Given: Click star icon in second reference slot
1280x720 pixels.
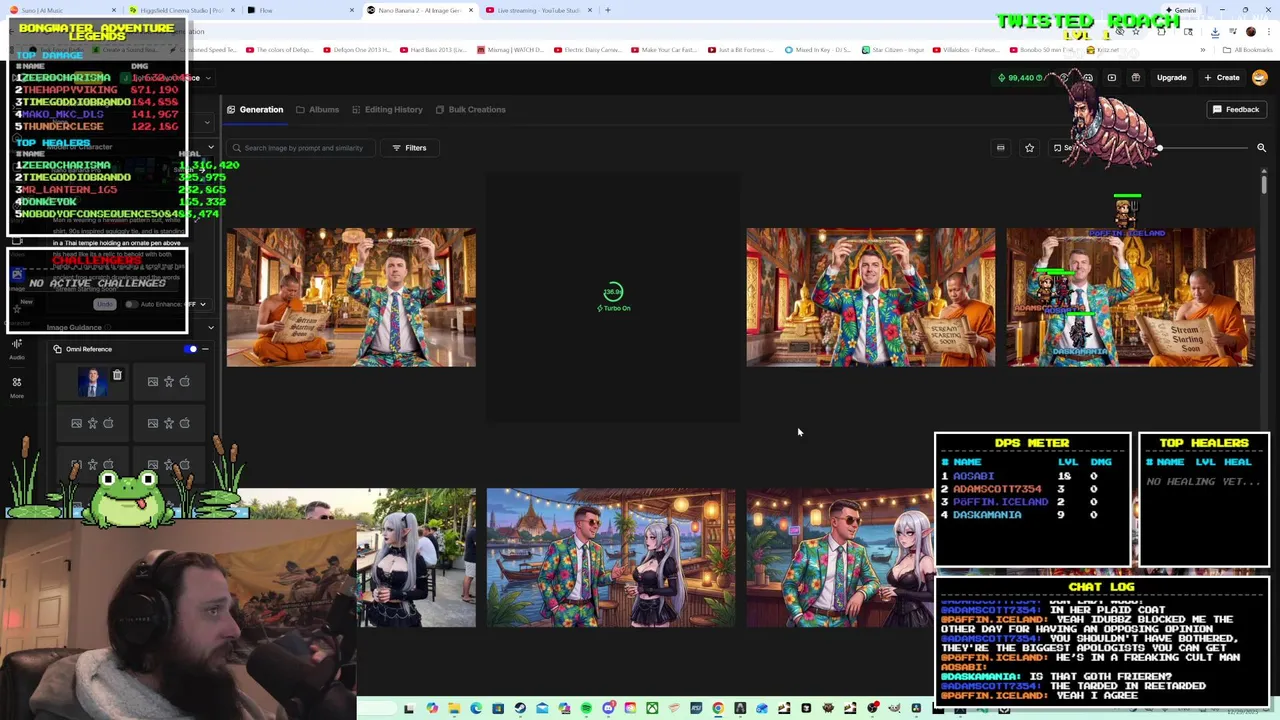Looking at the screenshot, I should pyautogui.click(x=169, y=381).
